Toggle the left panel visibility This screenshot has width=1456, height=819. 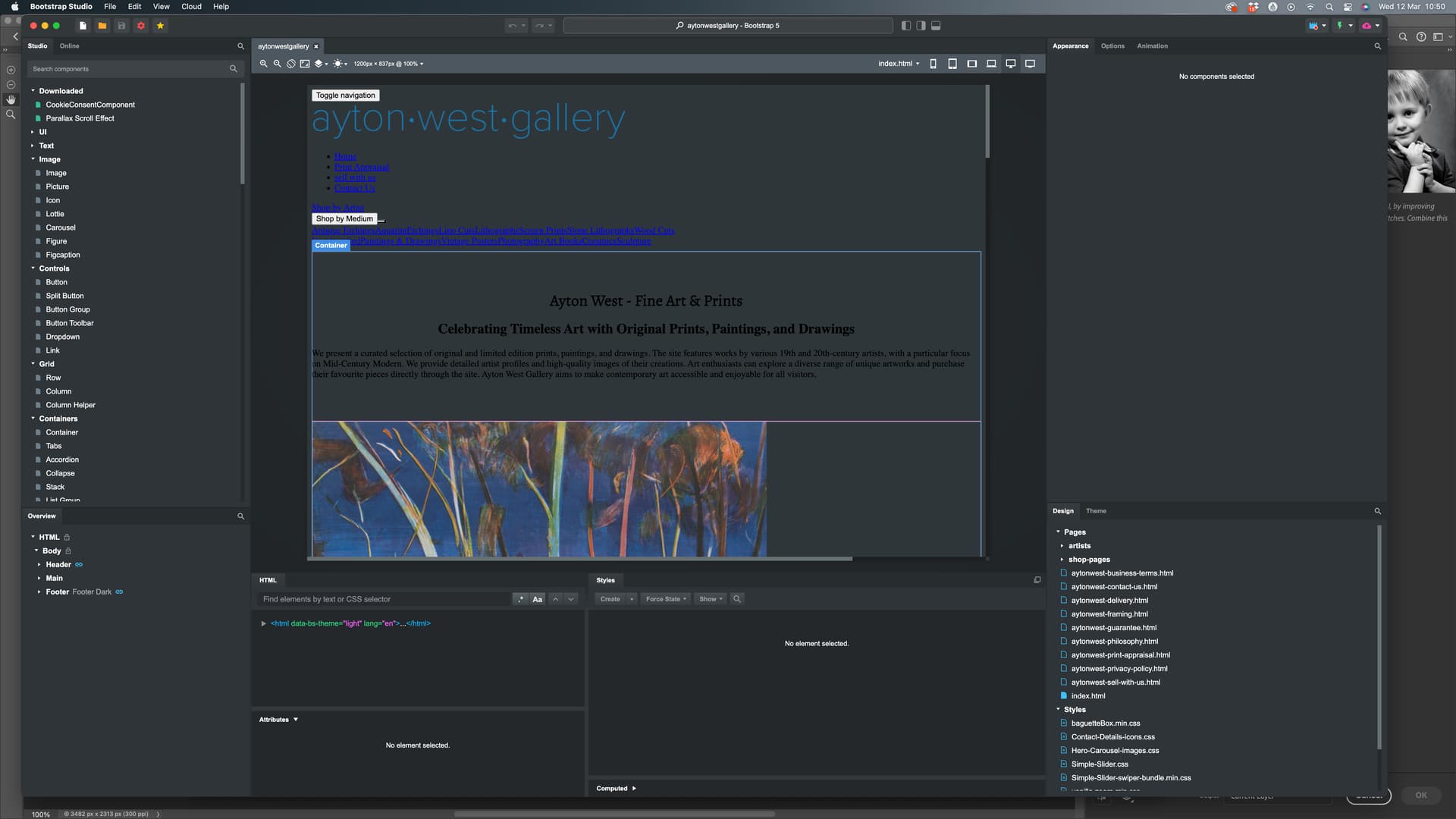click(906, 26)
